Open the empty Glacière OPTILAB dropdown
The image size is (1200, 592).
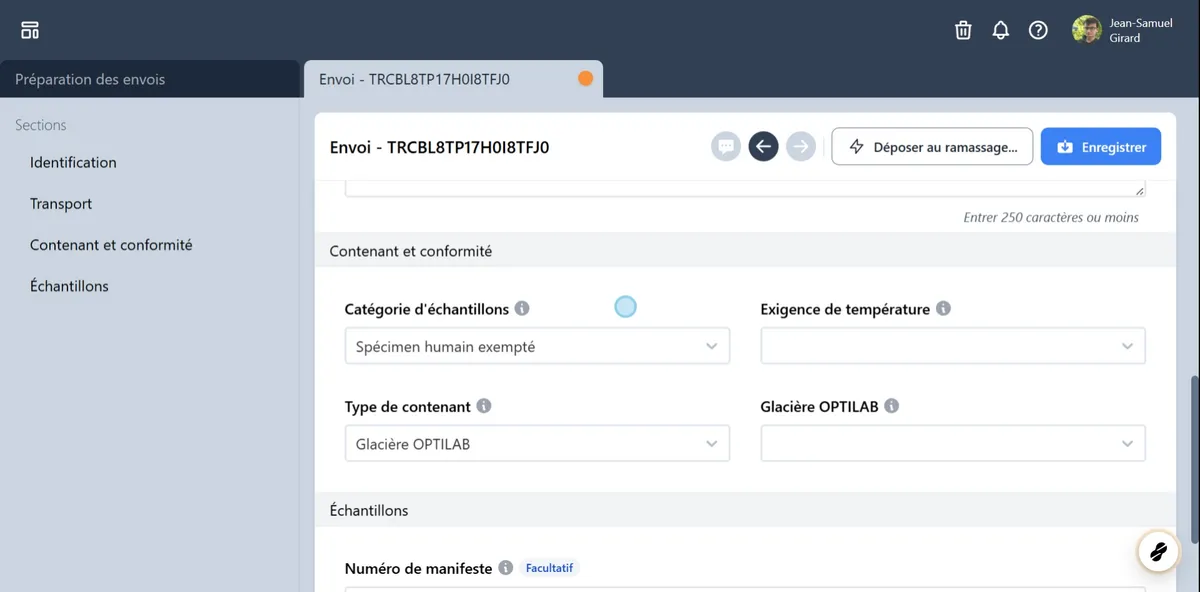coord(952,444)
